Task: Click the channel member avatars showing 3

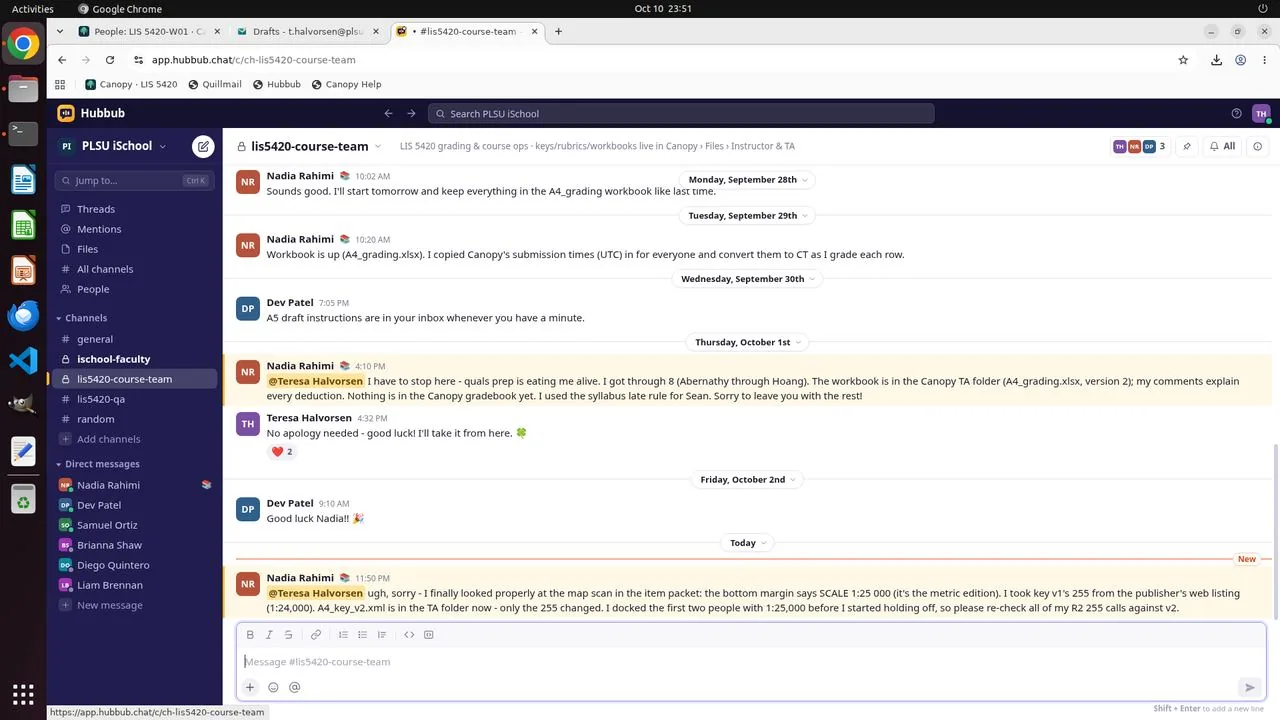Action: [1140, 146]
